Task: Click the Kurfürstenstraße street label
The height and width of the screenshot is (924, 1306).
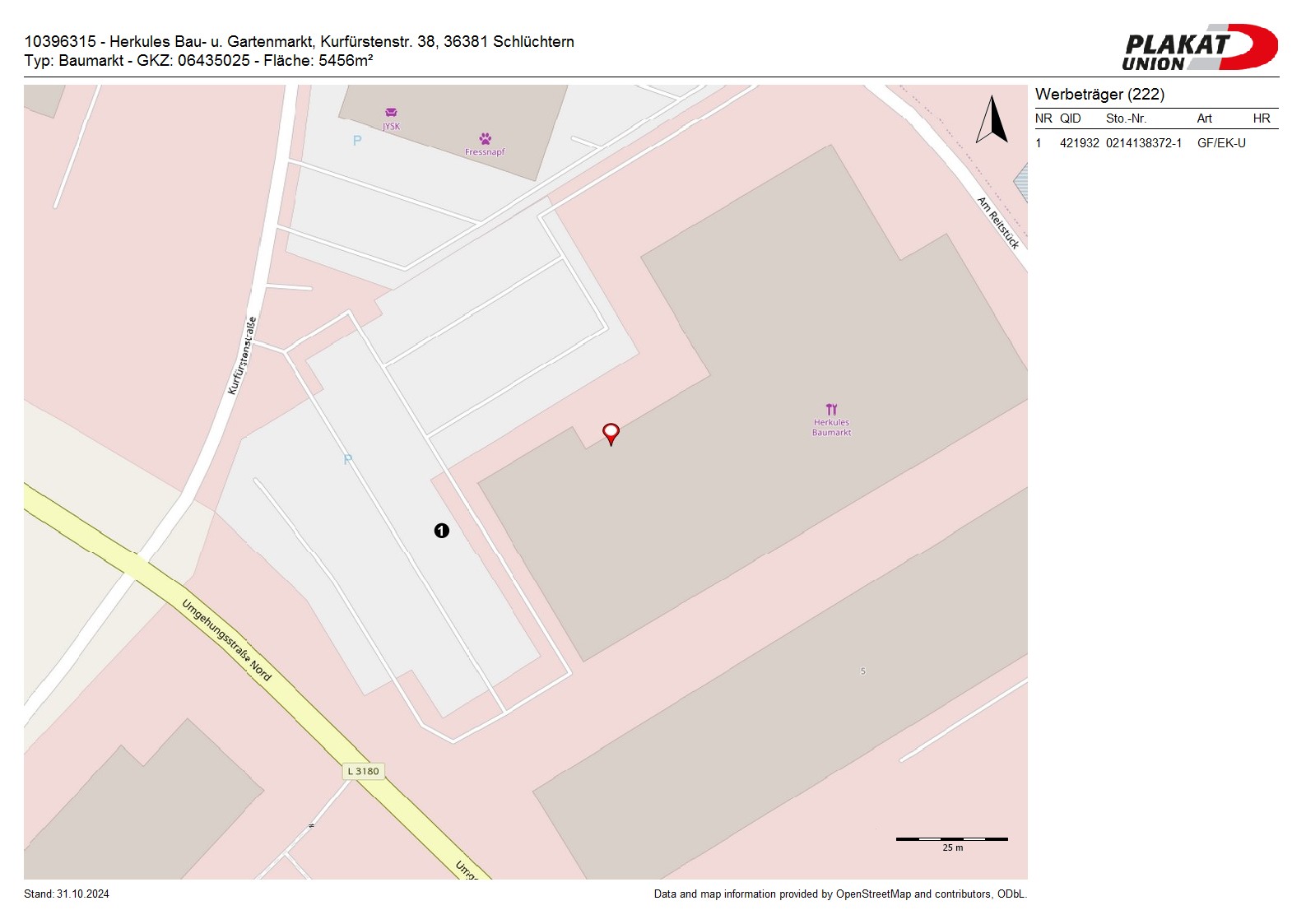Action: (242, 356)
